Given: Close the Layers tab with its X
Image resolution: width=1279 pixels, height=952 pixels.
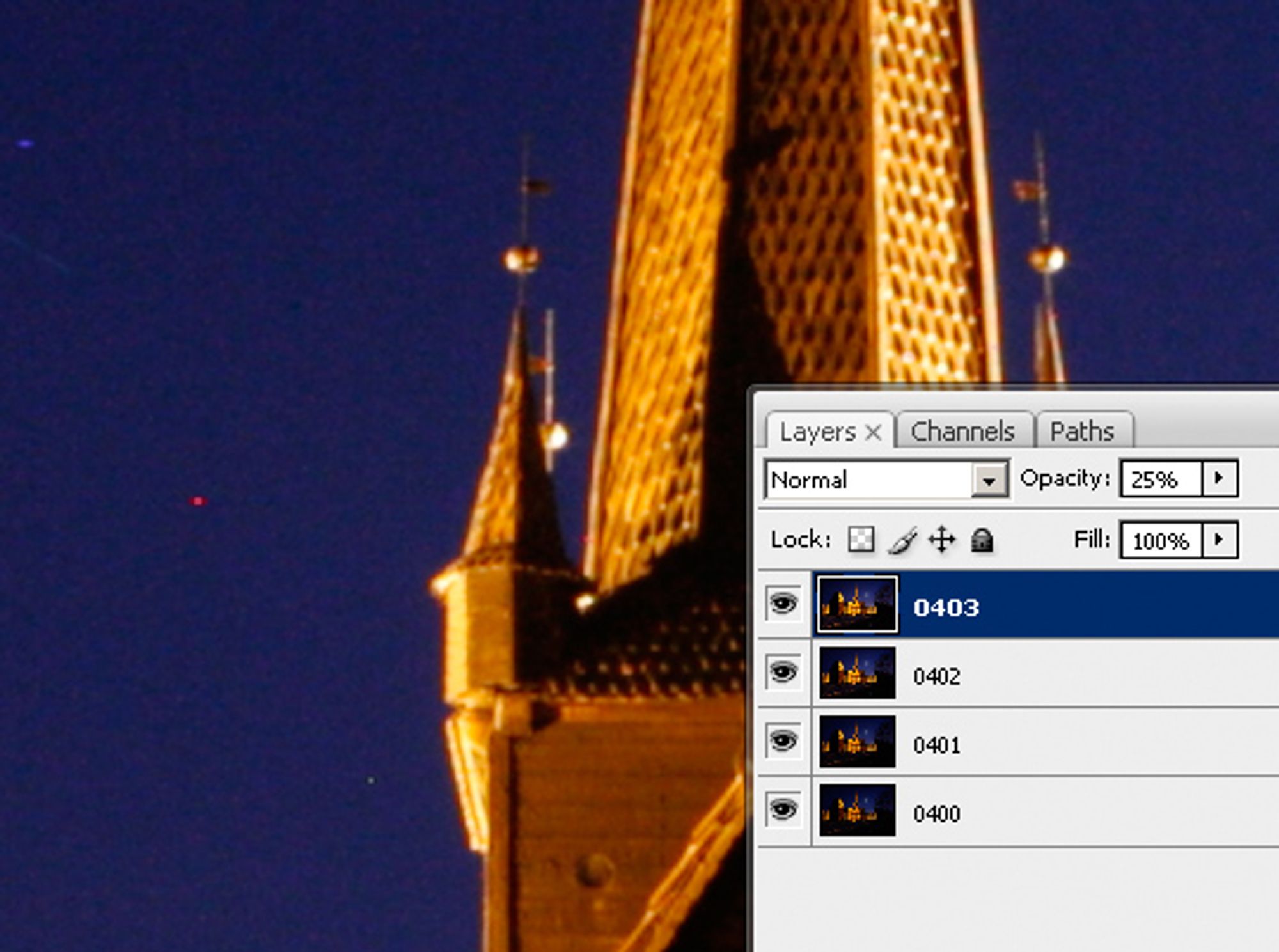Looking at the screenshot, I should point(873,433).
